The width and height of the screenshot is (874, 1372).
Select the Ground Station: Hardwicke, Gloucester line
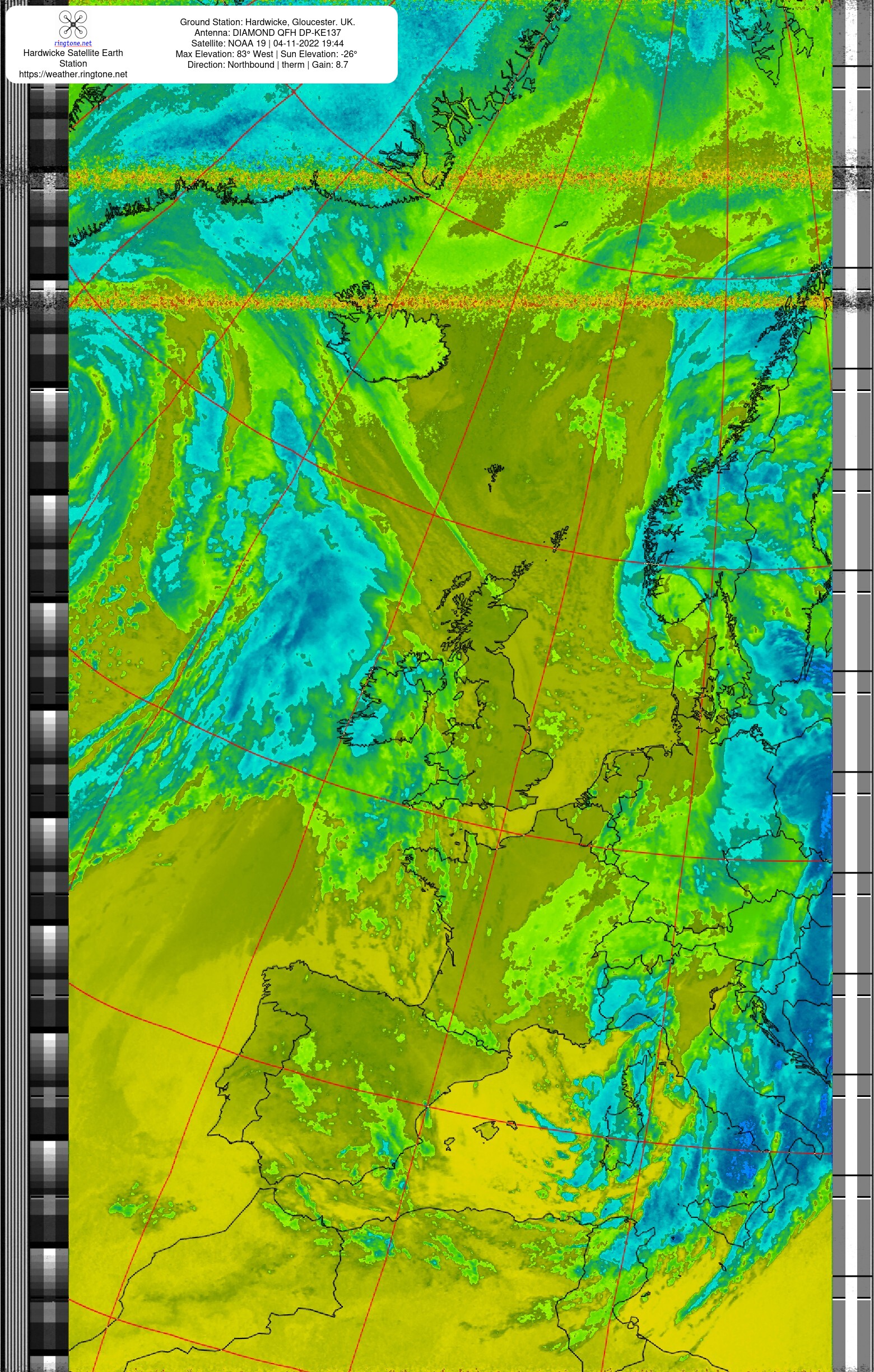(267, 22)
